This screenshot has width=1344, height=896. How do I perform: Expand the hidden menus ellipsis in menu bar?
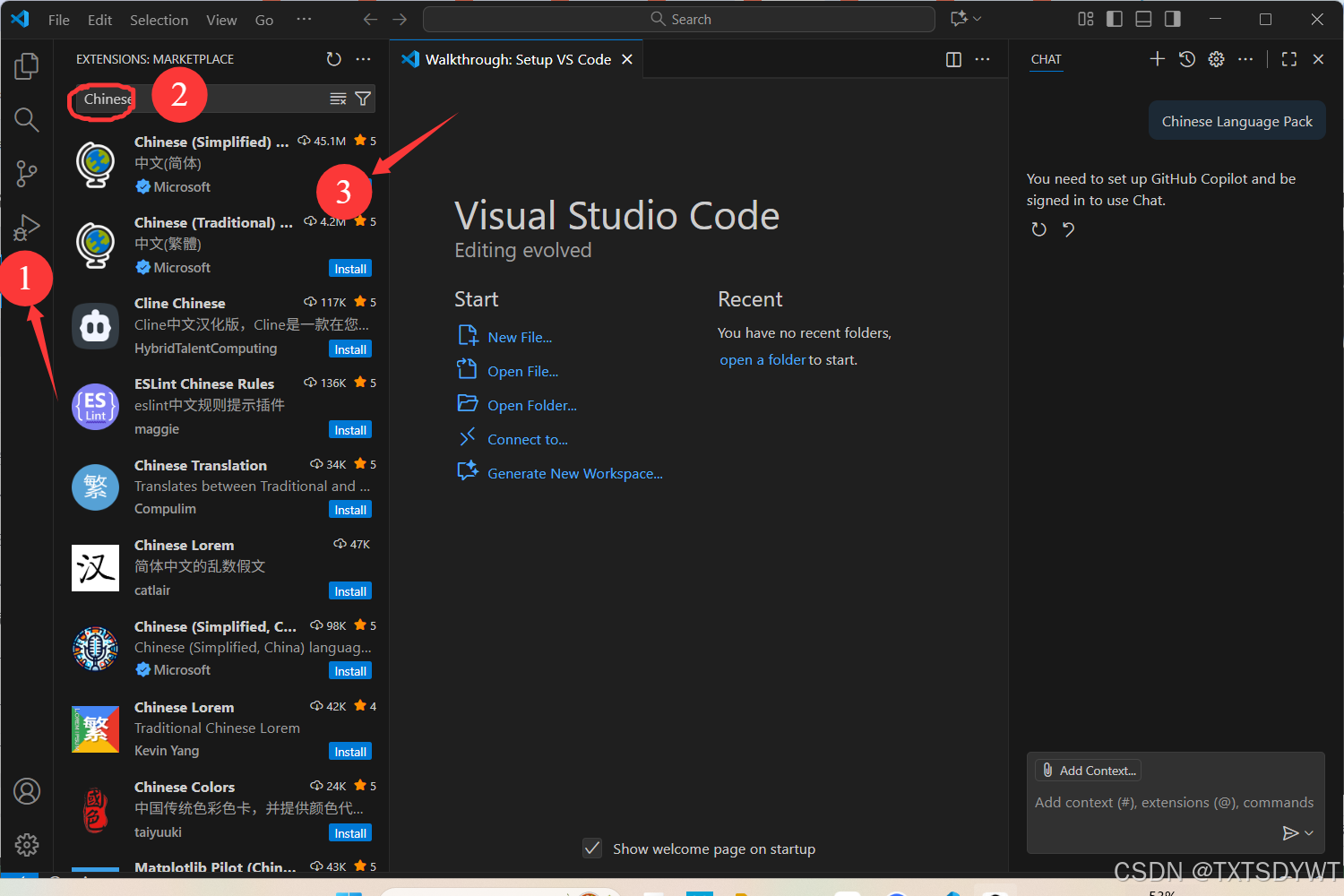[x=304, y=19]
